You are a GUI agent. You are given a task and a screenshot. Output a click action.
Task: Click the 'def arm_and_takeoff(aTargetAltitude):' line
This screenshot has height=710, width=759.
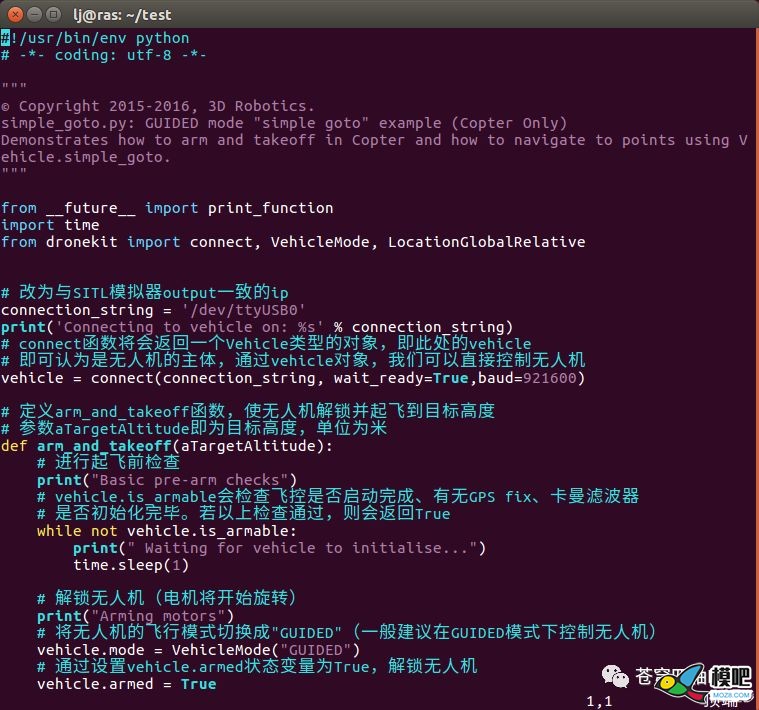167,446
